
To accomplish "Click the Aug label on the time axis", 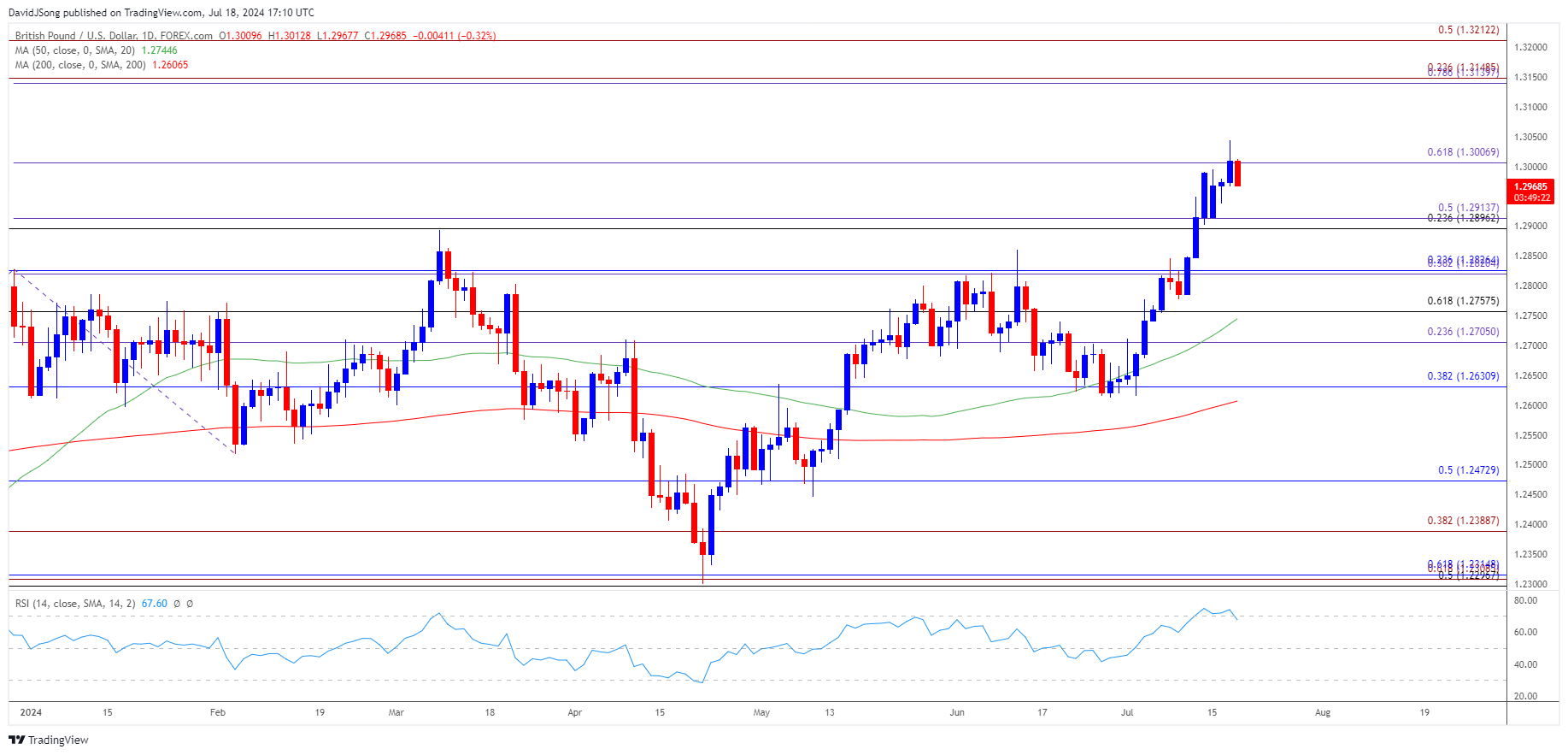I will coord(1323,712).
